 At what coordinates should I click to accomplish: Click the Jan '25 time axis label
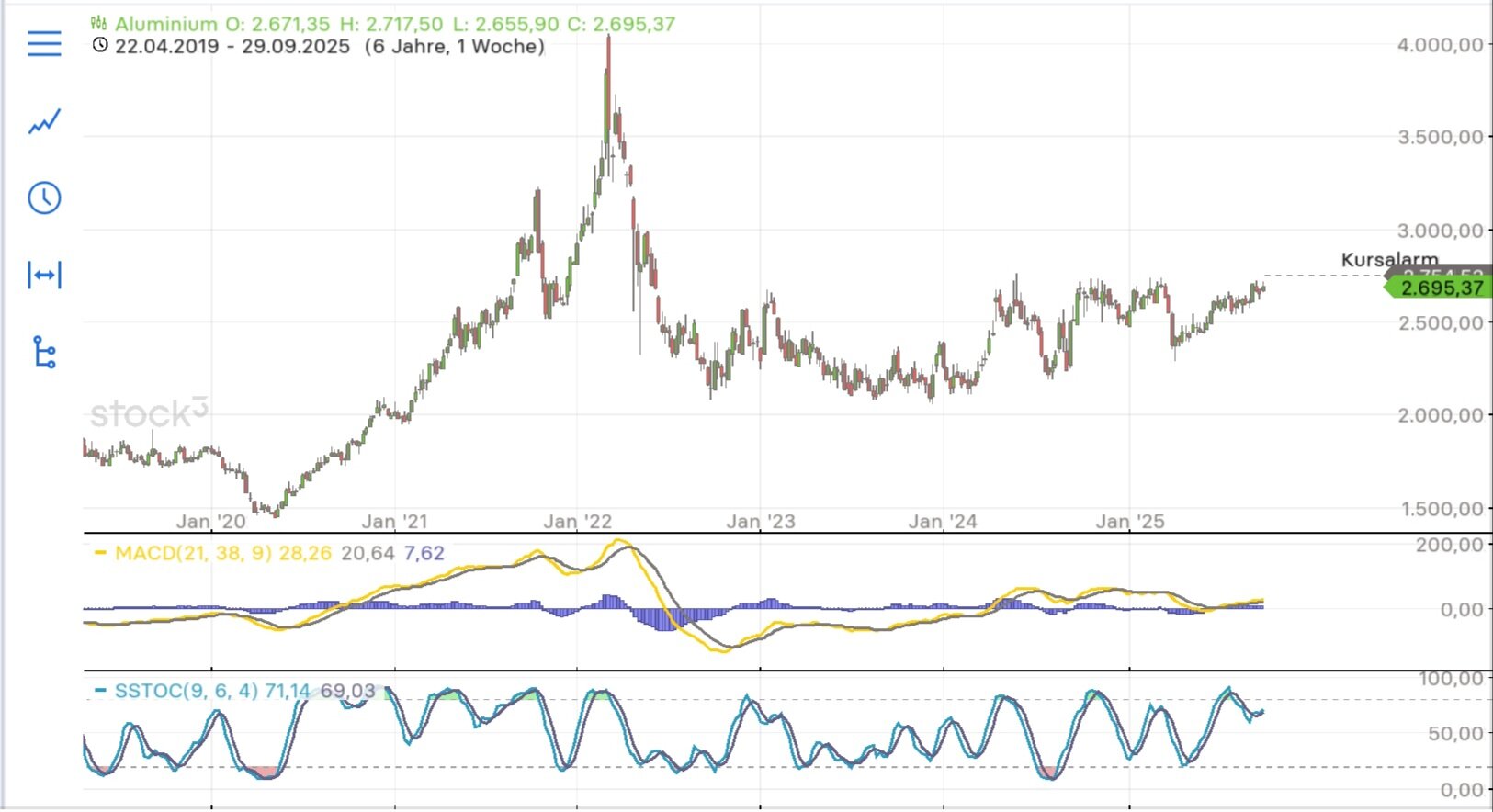pos(1129,522)
